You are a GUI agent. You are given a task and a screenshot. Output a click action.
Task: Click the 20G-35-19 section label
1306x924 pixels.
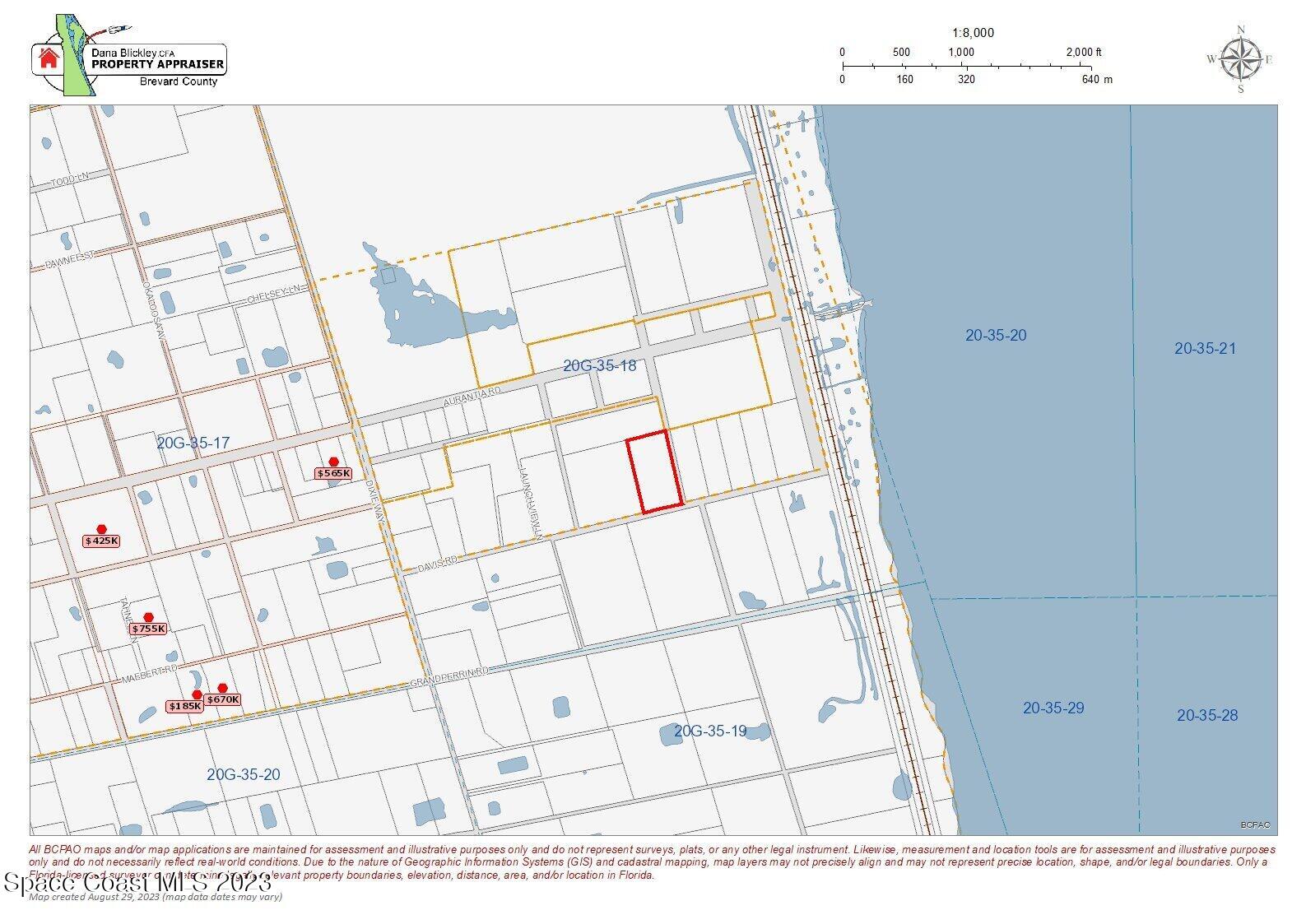click(709, 731)
